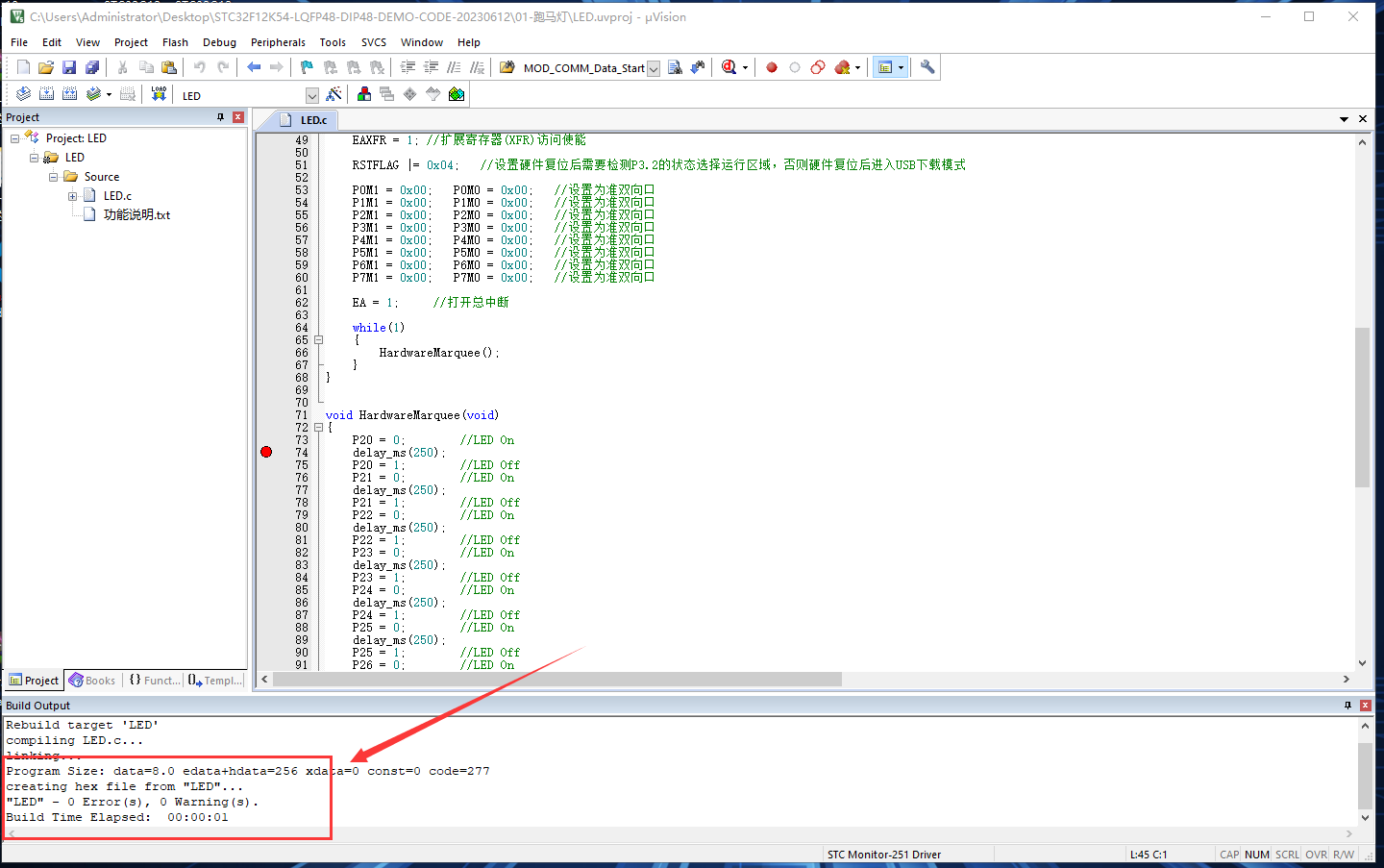Click Incremental Find icon
Screen dimensions: 1384x868
[x=698, y=67]
